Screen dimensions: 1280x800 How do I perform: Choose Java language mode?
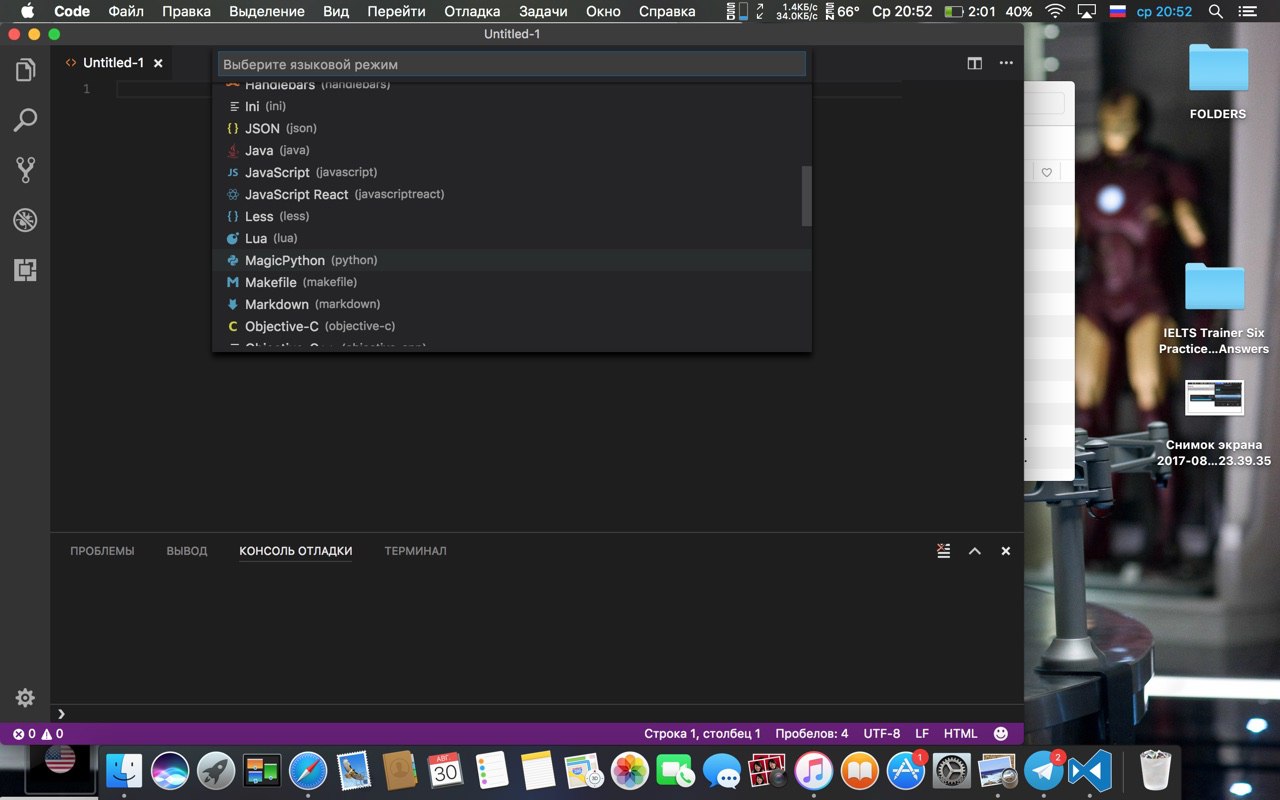point(512,150)
